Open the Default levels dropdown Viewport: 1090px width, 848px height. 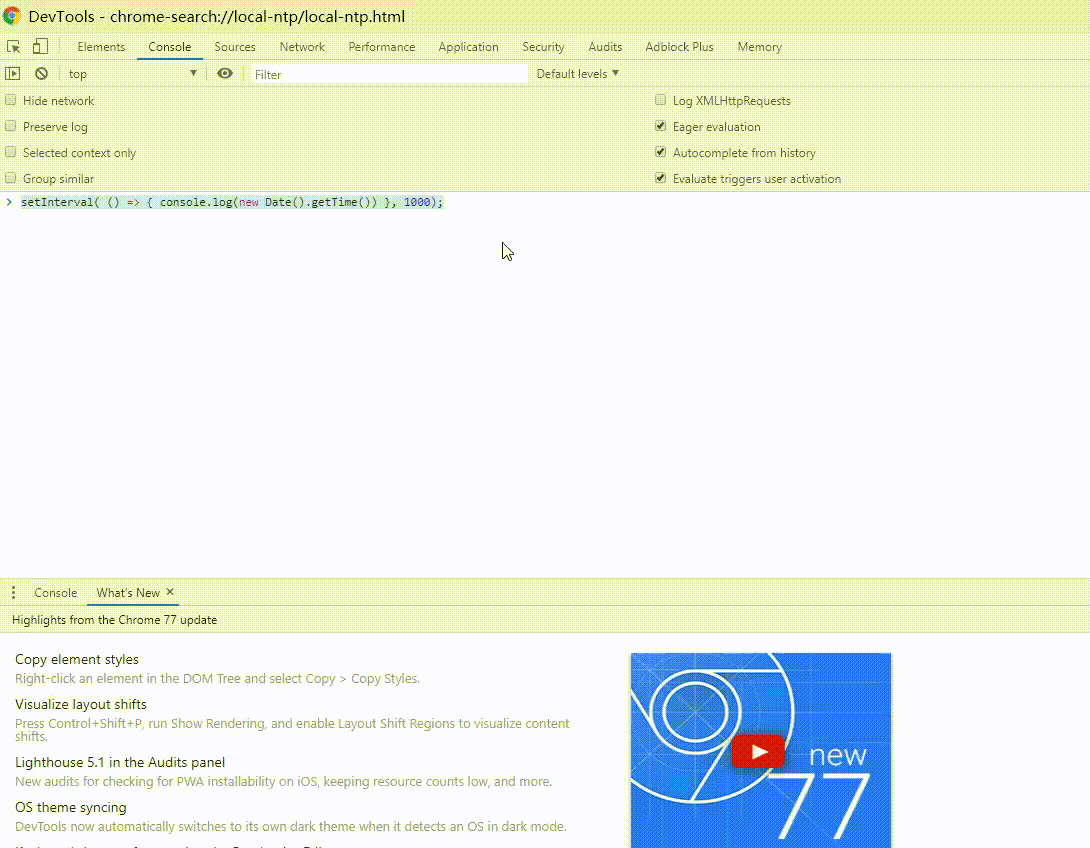click(577, 74)
